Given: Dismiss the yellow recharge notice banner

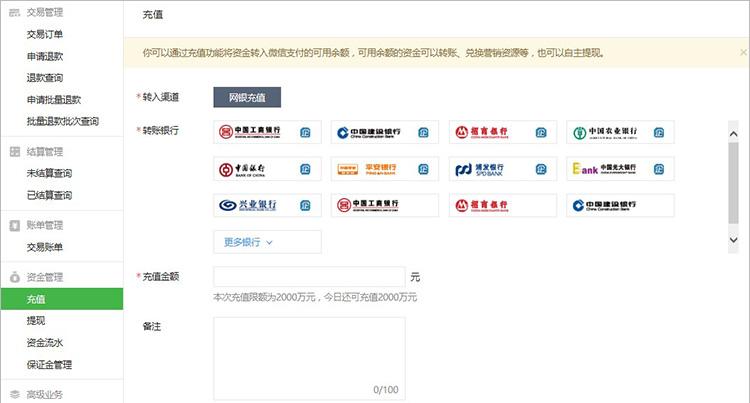Looking at the screenshot, I should tap(741, 51).
